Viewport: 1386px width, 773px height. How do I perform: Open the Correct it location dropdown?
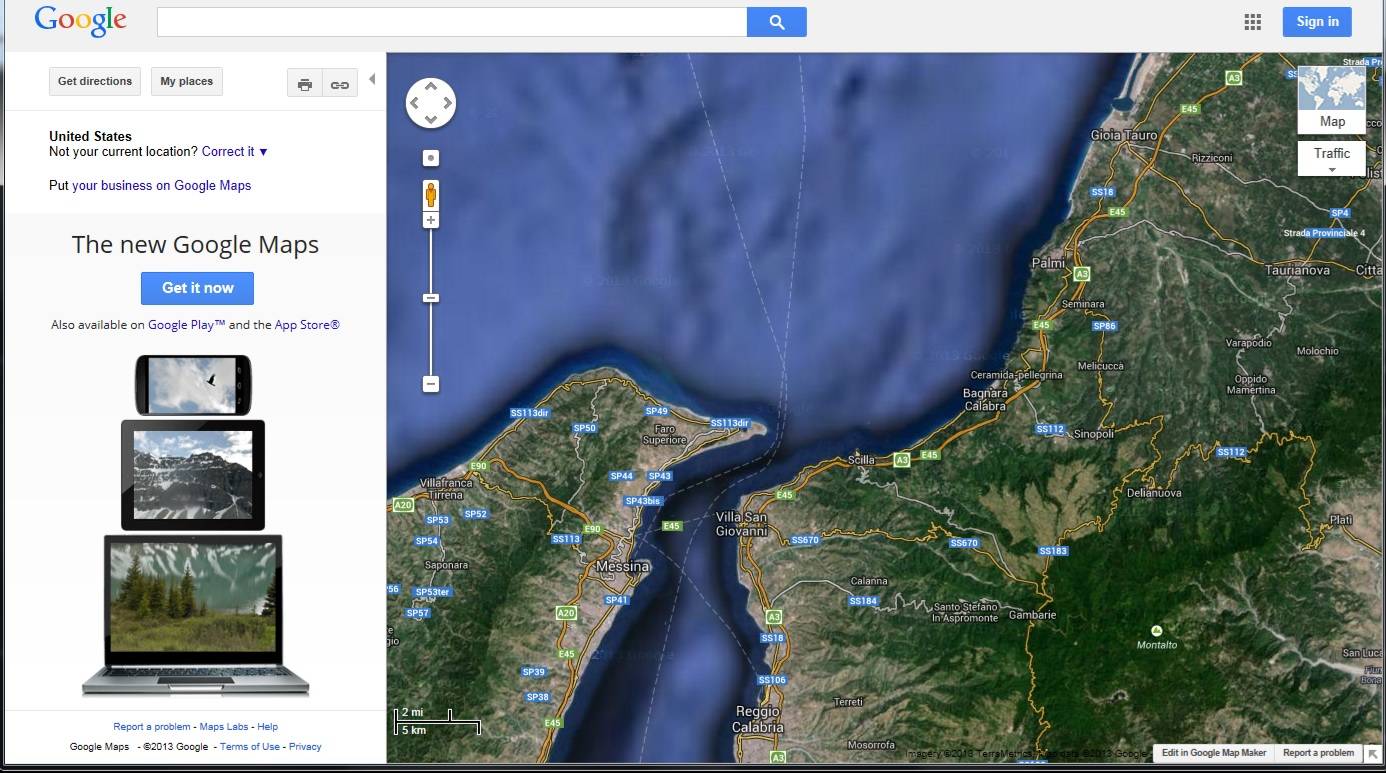pos(235,152)
